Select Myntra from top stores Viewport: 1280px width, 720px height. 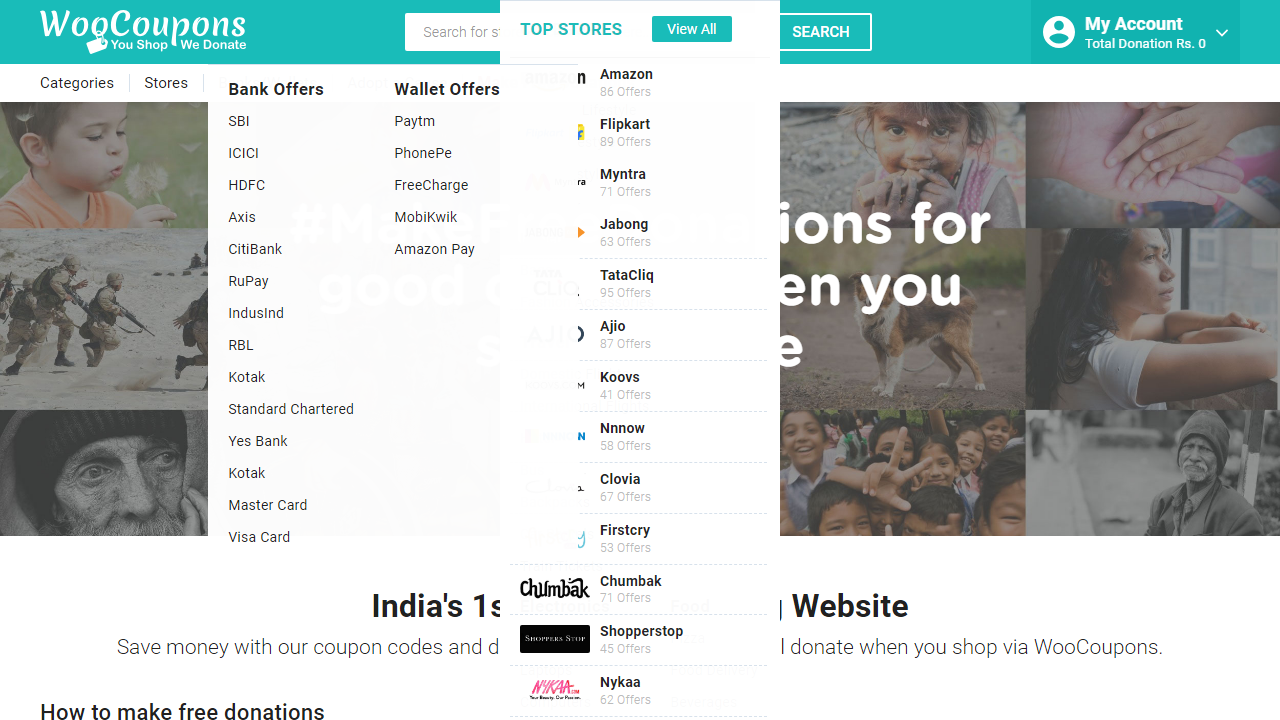coord(623,174)
